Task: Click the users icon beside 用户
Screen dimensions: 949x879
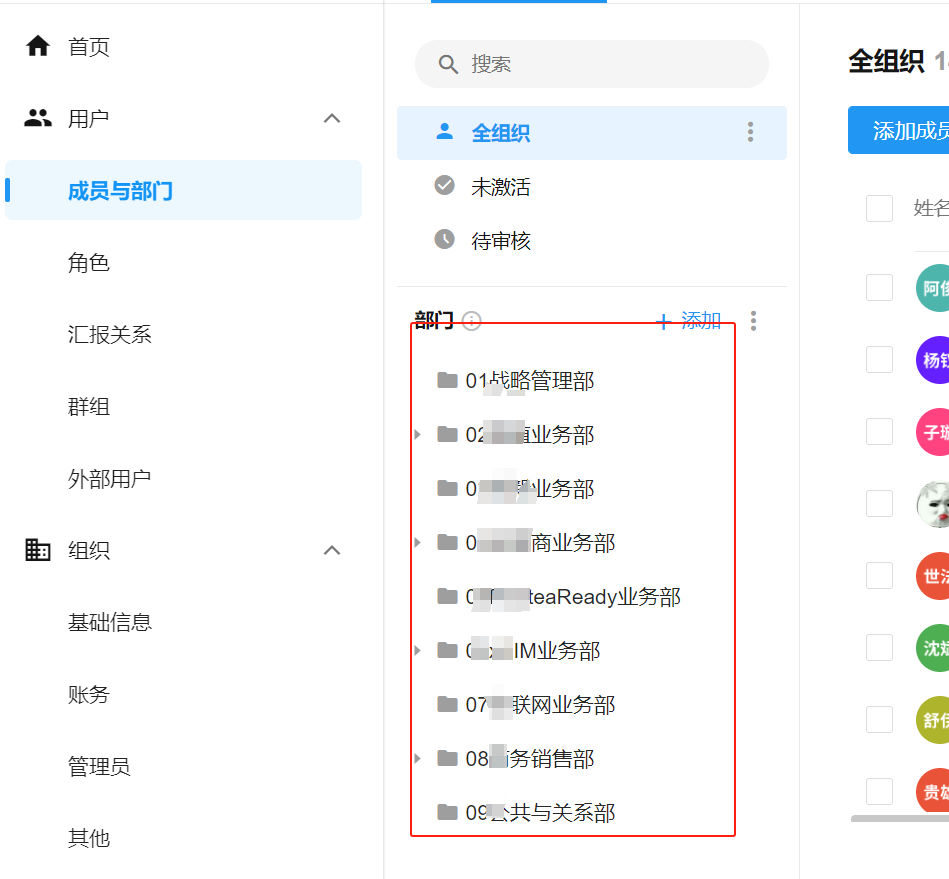Action: [x=38, y=119]
